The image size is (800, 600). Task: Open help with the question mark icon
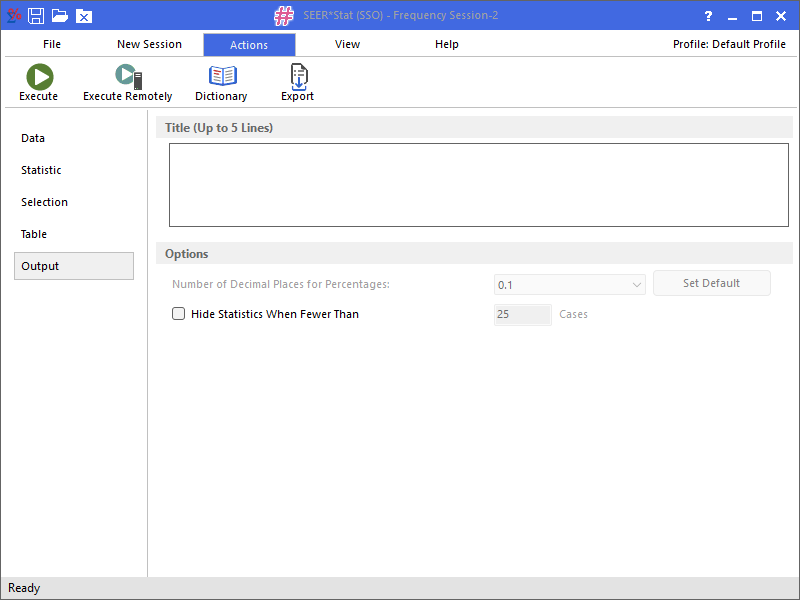point(708,16)
